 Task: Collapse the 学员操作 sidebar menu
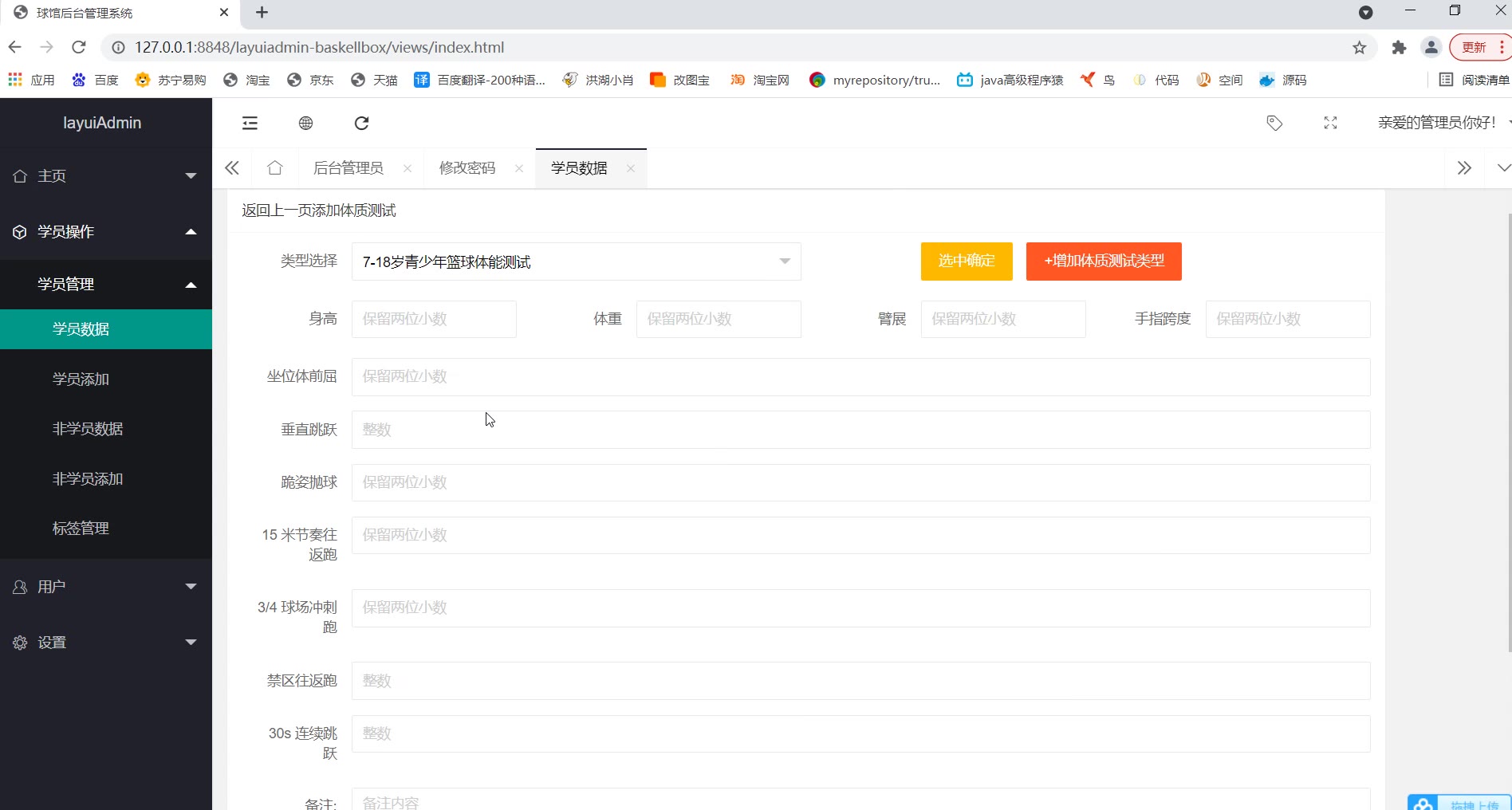106,232
